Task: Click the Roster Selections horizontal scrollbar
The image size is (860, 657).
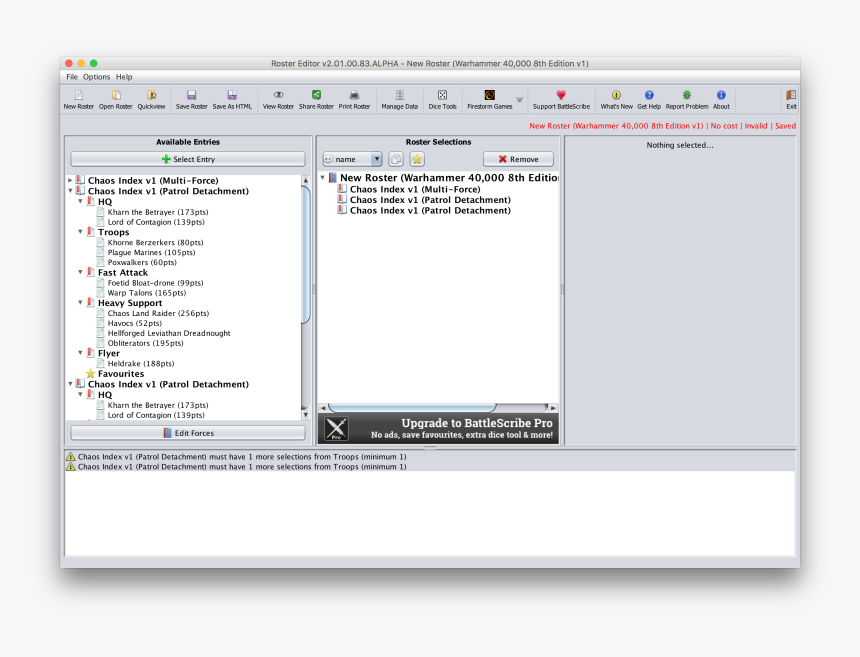Action: pos(412,407)
